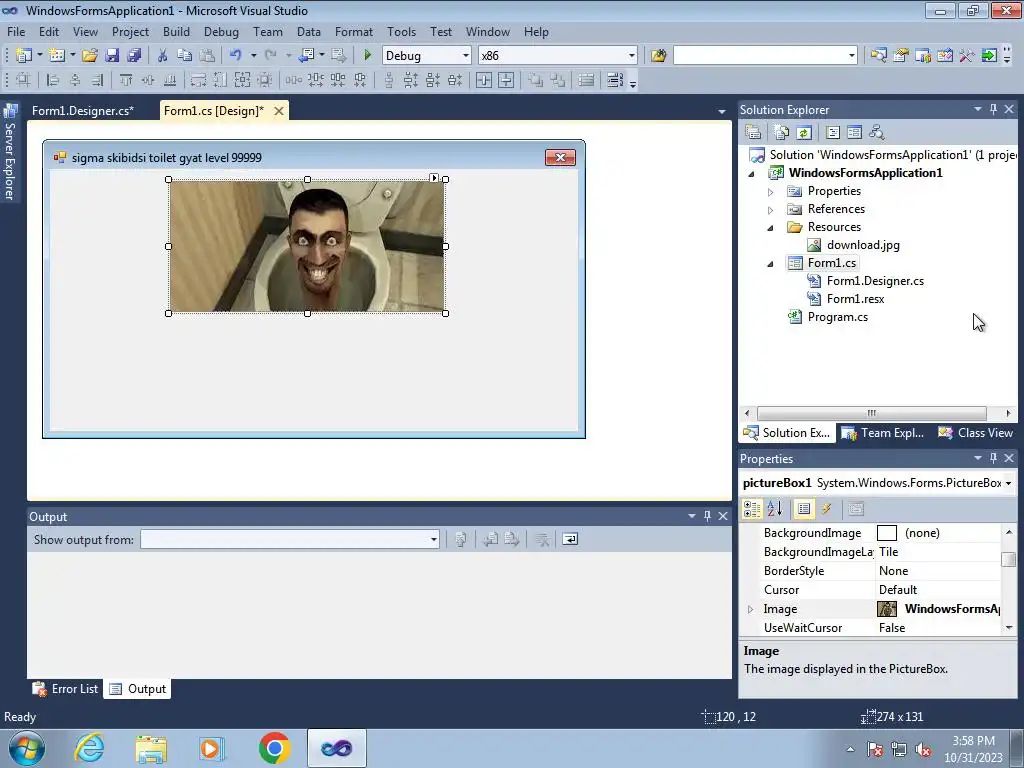Click the Align Lefts layout icon
The image size is (1024, 768).
[53, 80]
